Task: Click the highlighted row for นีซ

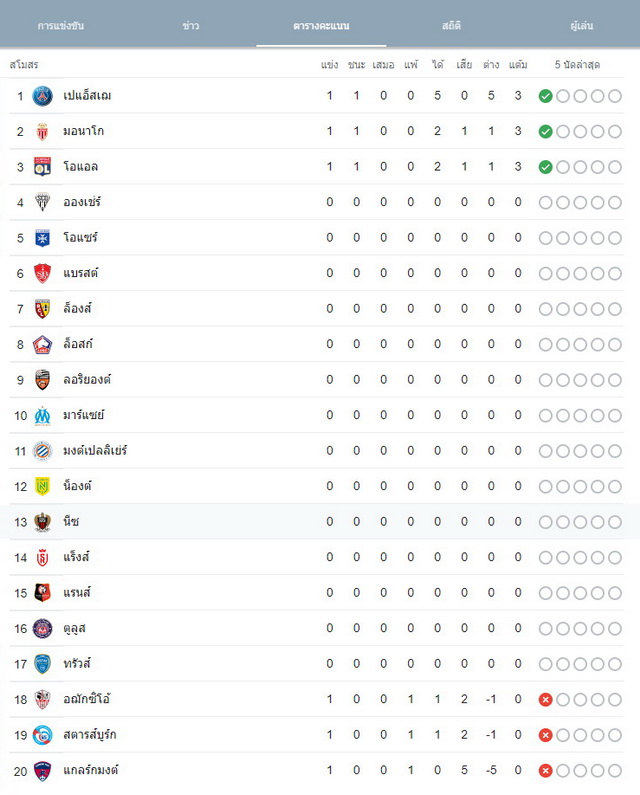Action: tap(320, 522)
